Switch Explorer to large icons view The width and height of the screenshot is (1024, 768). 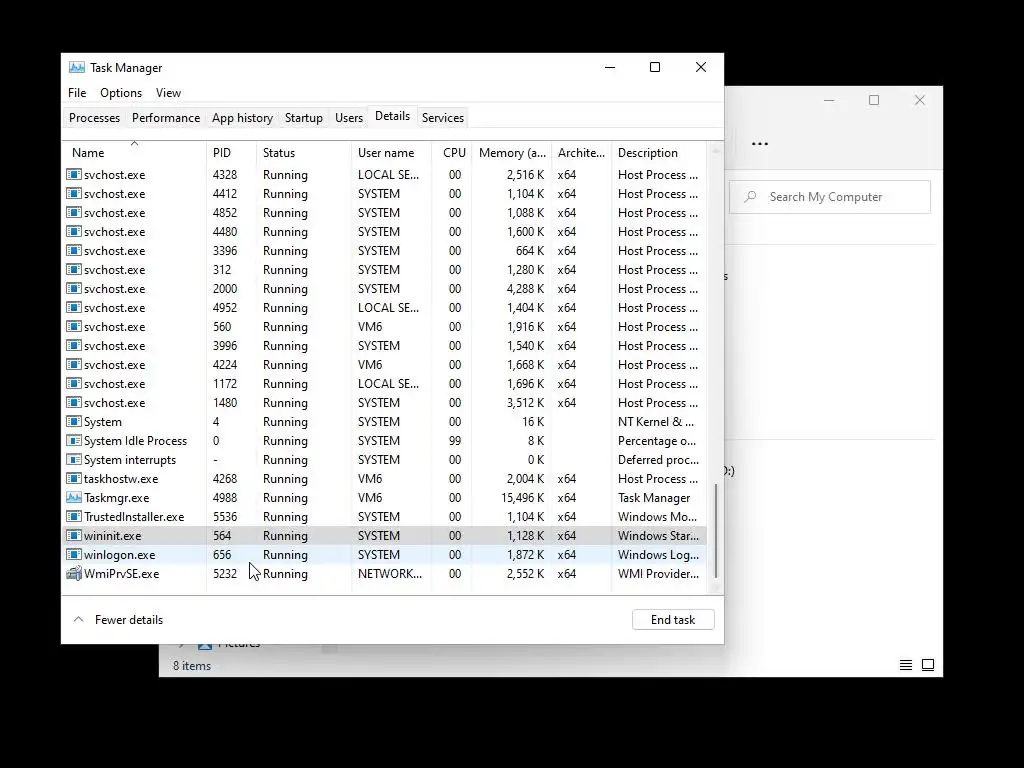click(928, 665)
